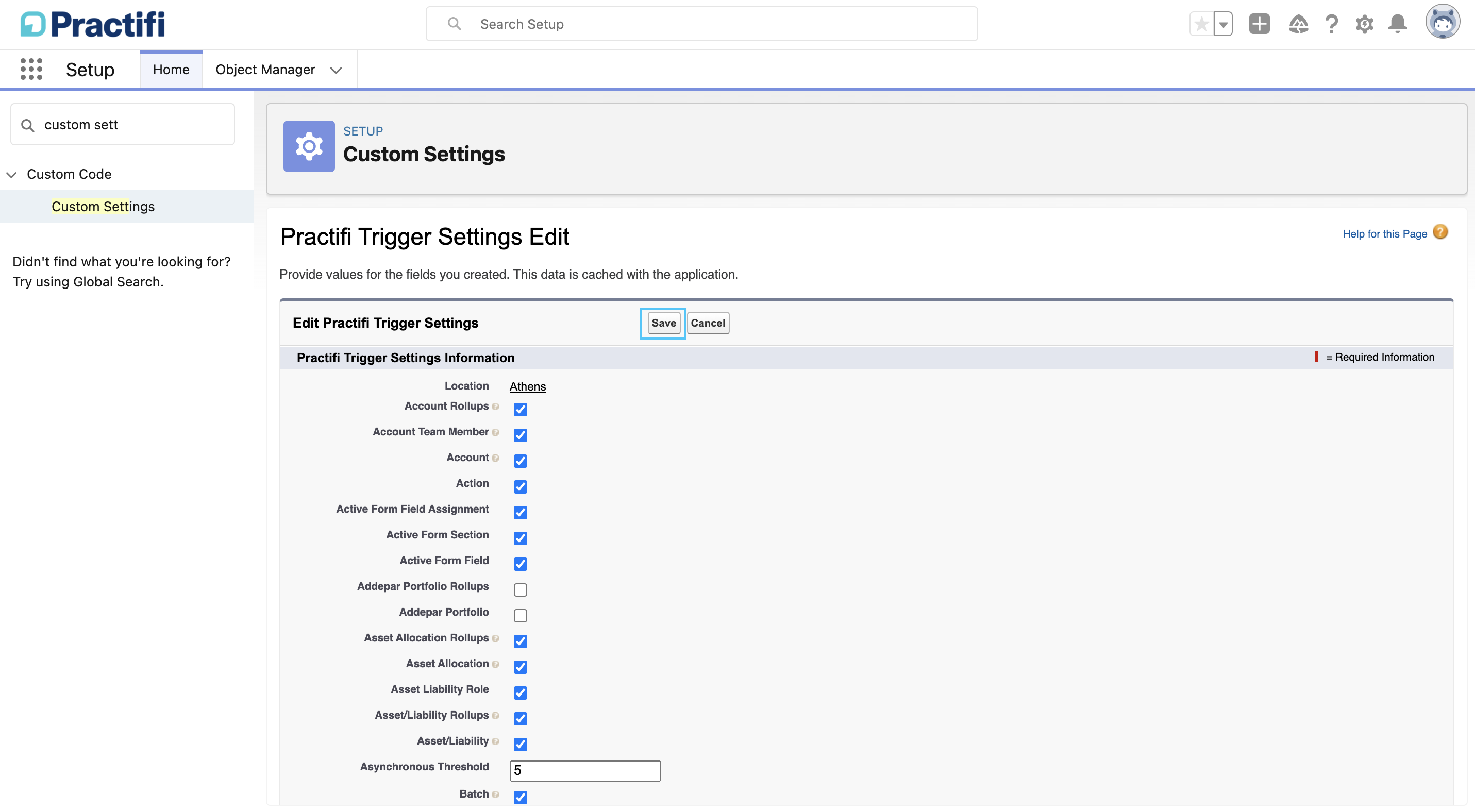Click the Asset Allocation help icon
The image size is (1475, 812).
click(x=495, y=664)
